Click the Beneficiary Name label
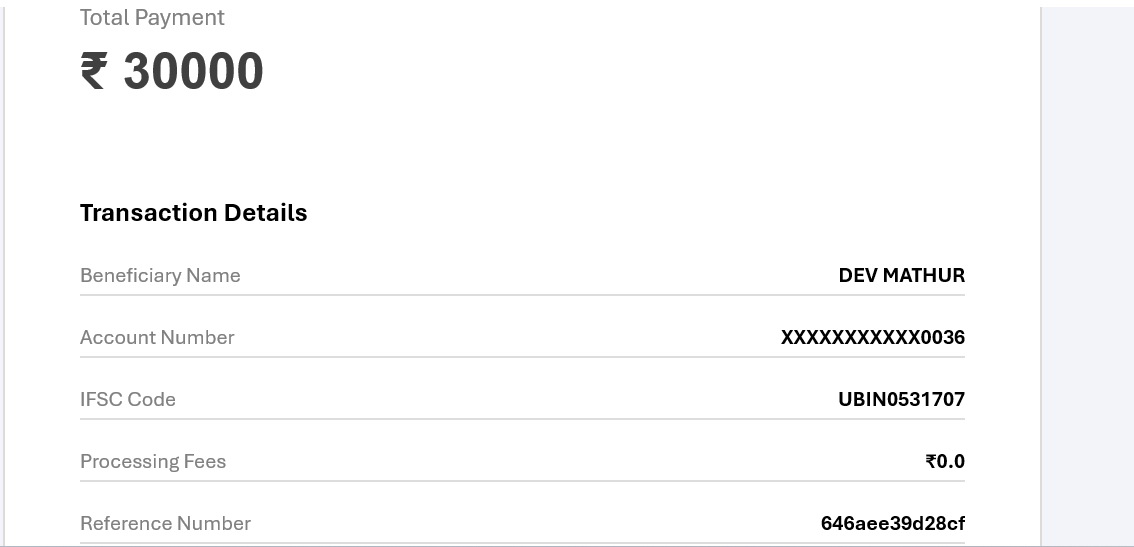This screenshot has height=547, width=1134. pos(160,275)
